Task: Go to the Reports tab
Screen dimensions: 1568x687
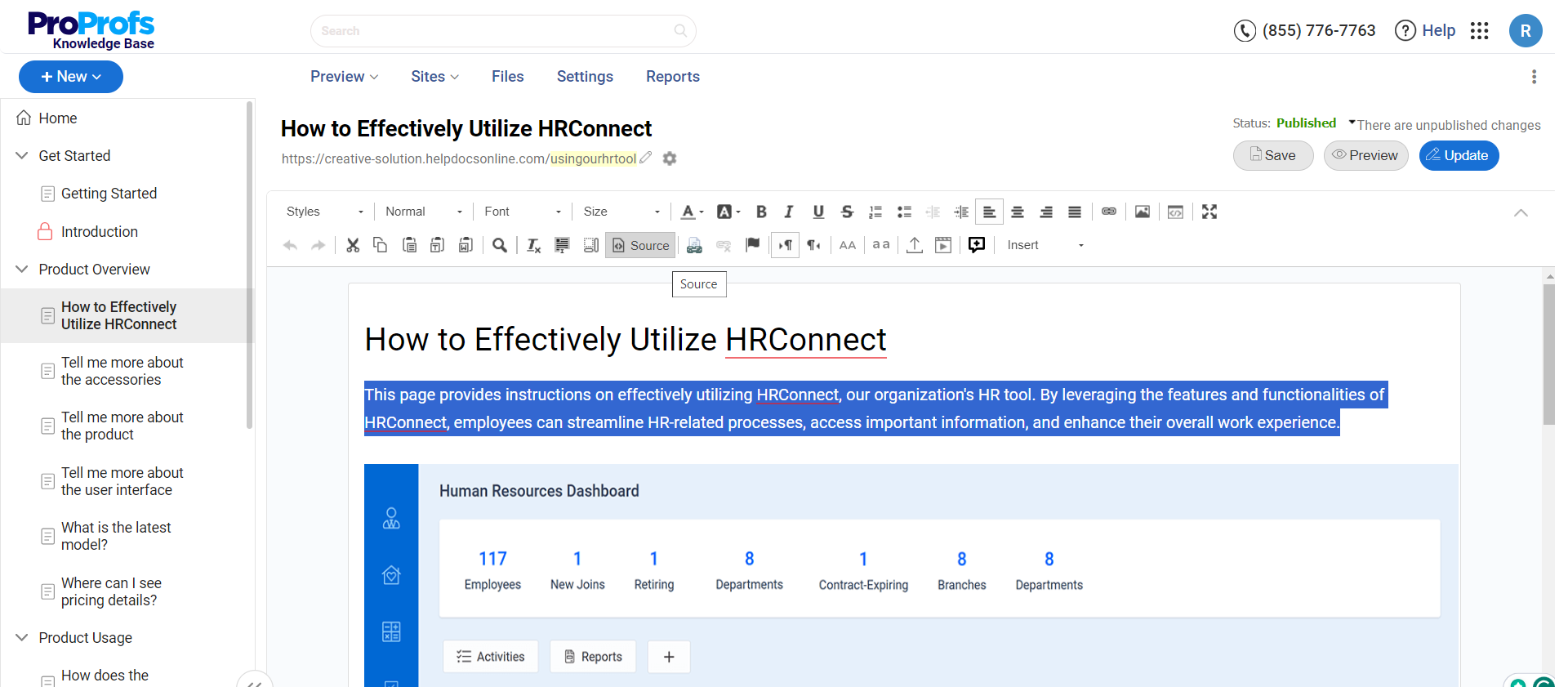Action: pyautogui.click(x=673, y=76)
